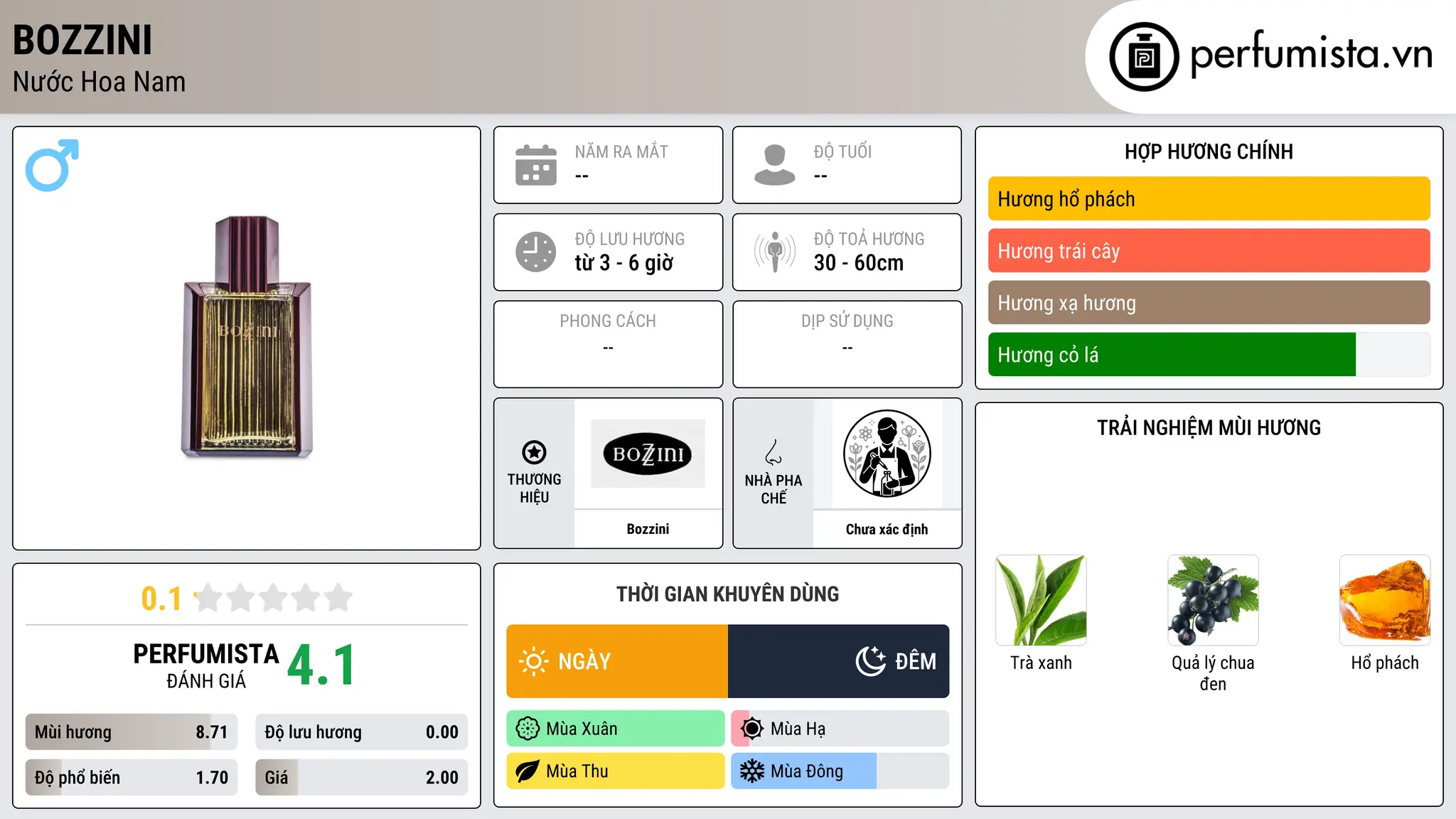This screenshot has width=1456, height=819.
Task: Select the Ngày daytime bar
Action: click(617, 661)
